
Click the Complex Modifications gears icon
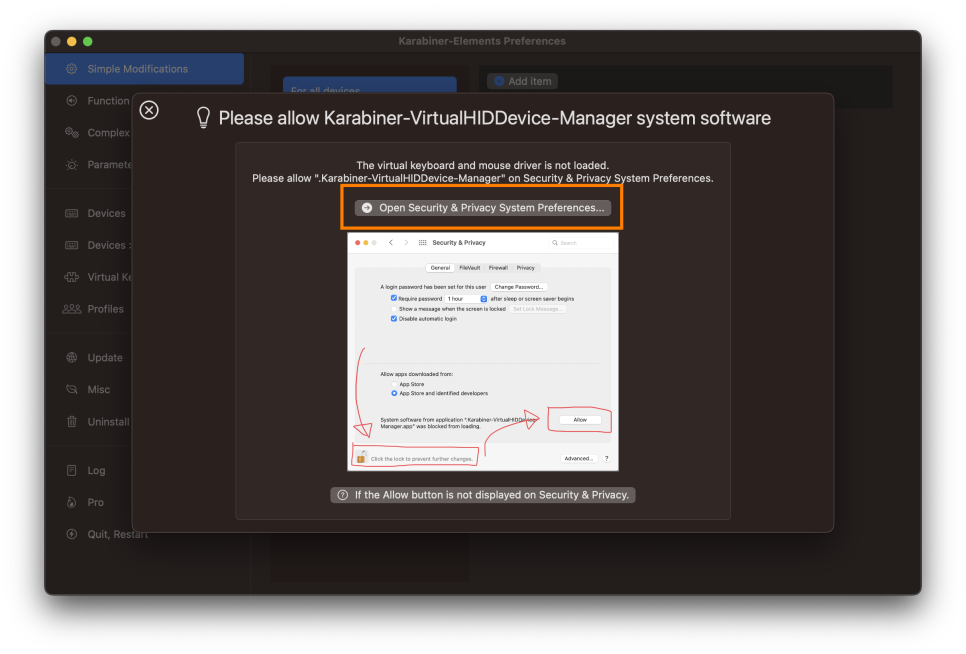[x=71, y=133]
